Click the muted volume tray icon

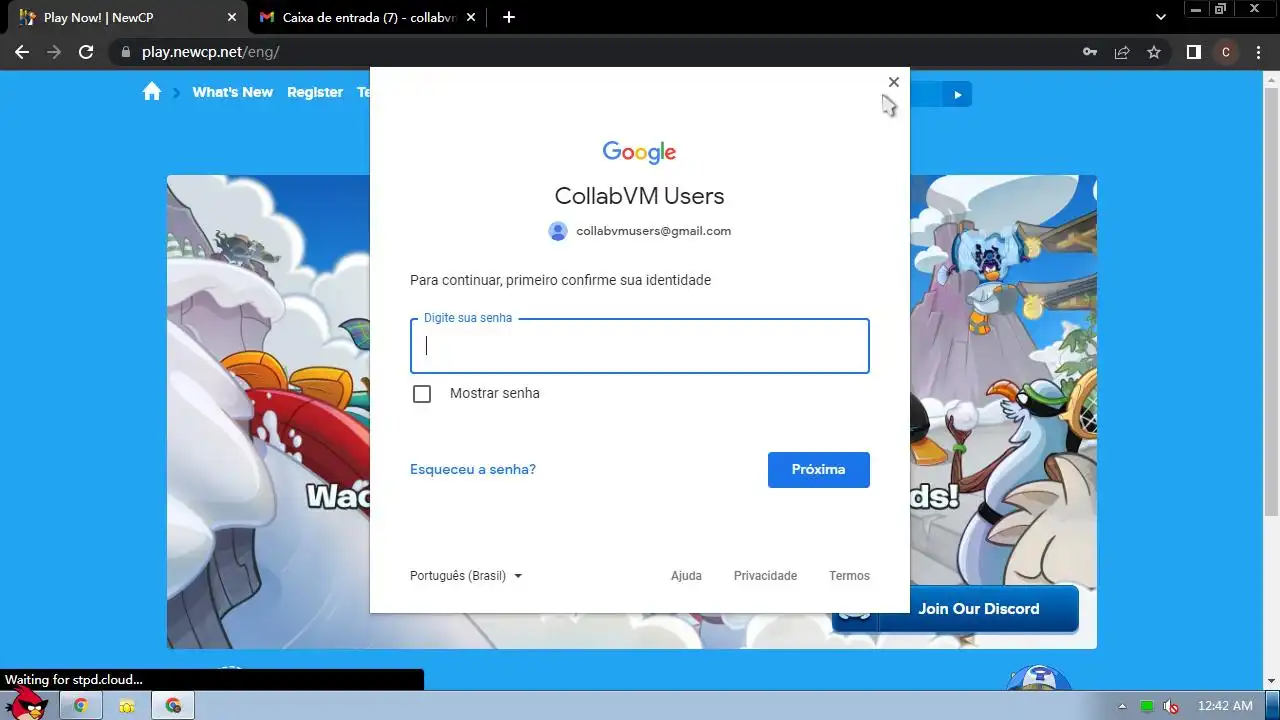(x=1171, y=706)
